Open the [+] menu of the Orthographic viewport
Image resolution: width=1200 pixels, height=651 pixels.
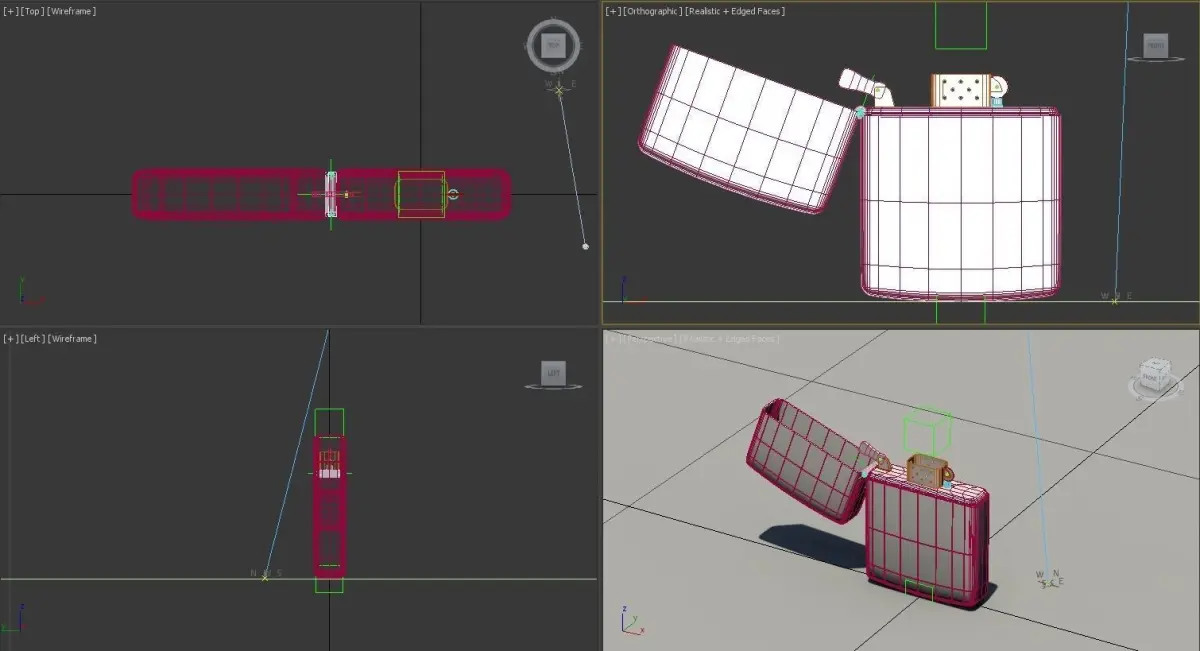click(612, 11)
